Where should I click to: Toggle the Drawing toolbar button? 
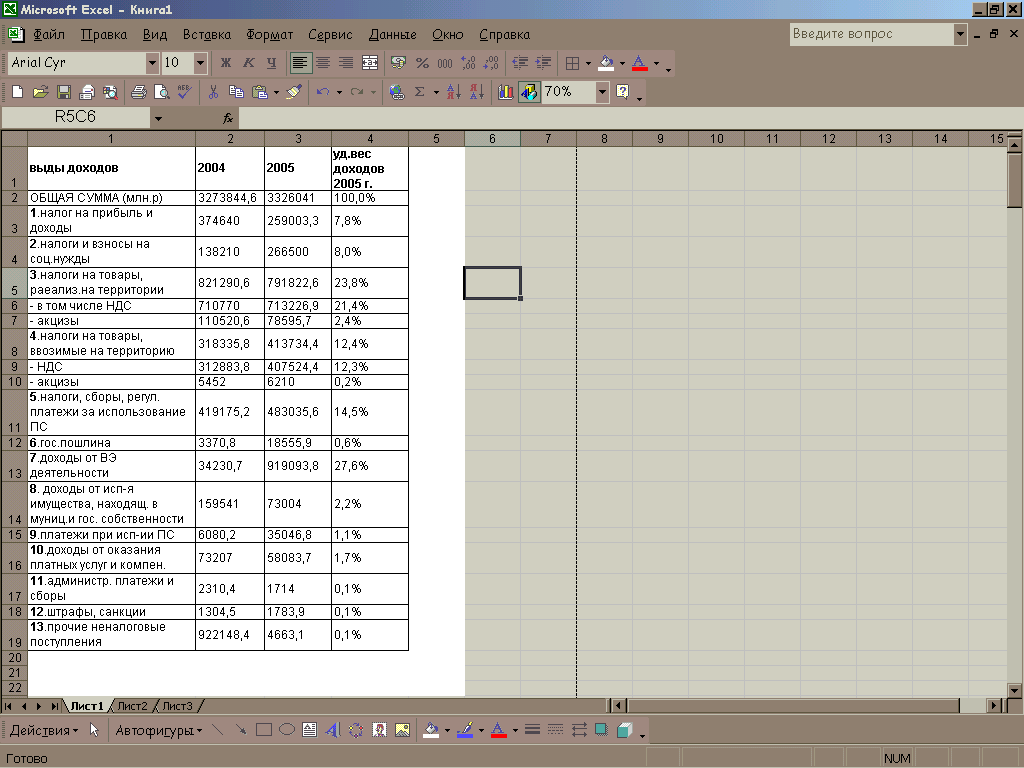[529, 92]
